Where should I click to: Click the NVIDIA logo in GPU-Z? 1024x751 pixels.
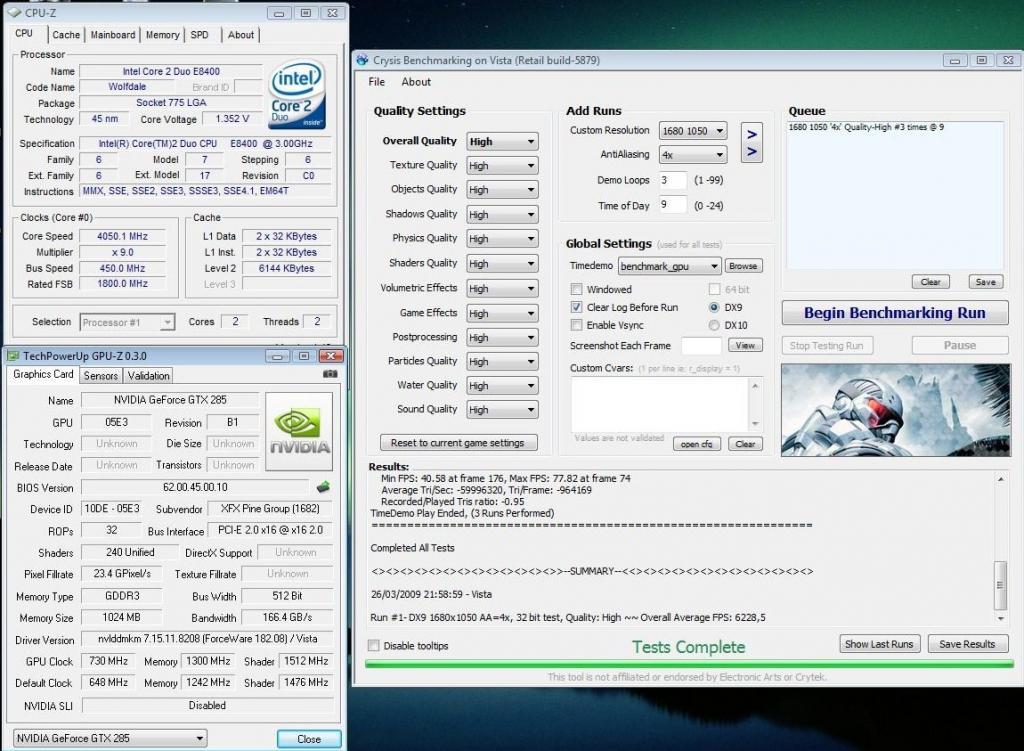coord(300,431)
